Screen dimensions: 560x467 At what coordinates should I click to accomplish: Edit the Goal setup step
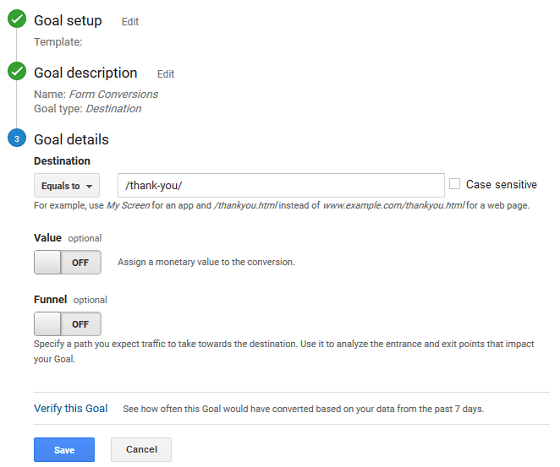click(x=130, y=22)
